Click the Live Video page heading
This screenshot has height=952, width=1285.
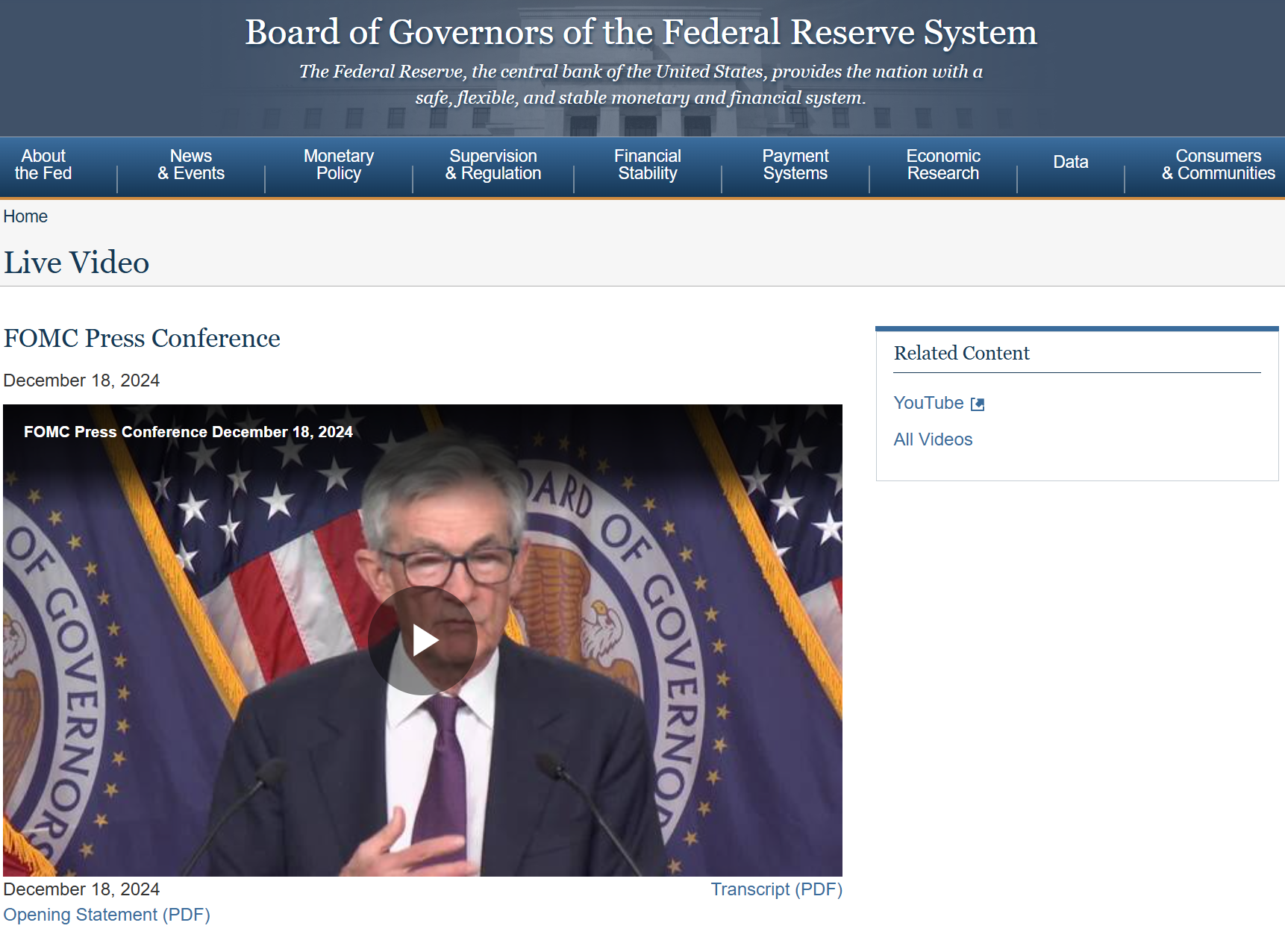pos(76,263)
